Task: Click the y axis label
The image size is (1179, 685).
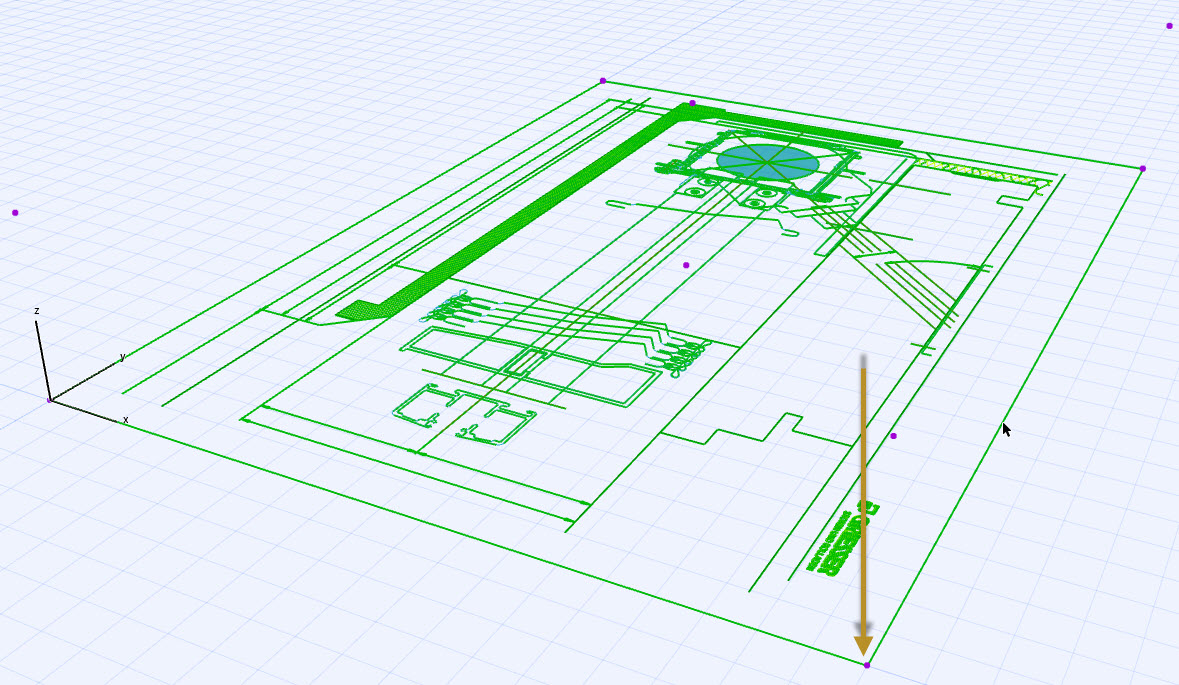Action: 123,357
